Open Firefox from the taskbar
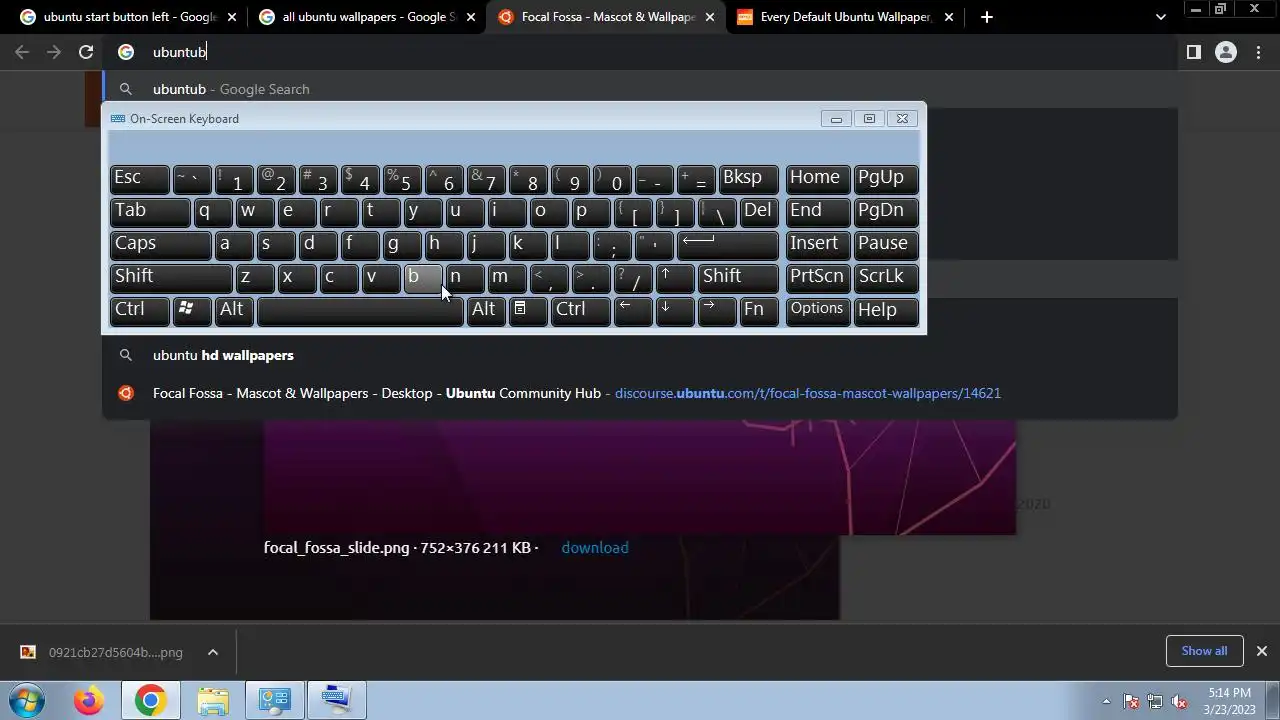Screen dimensions: 1280x720 [x=88, y=700]
